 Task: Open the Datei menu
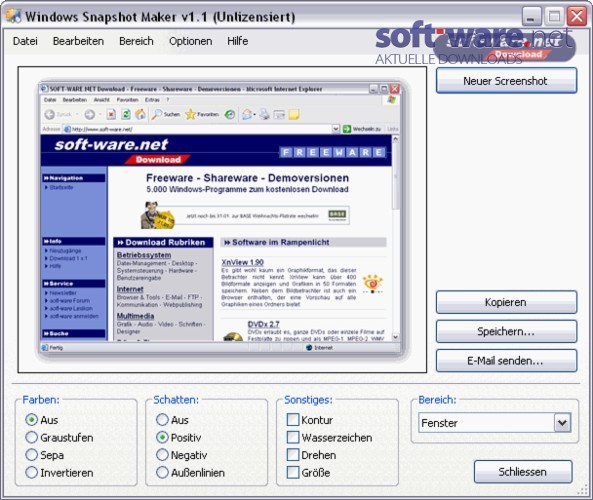pos(25,41)
